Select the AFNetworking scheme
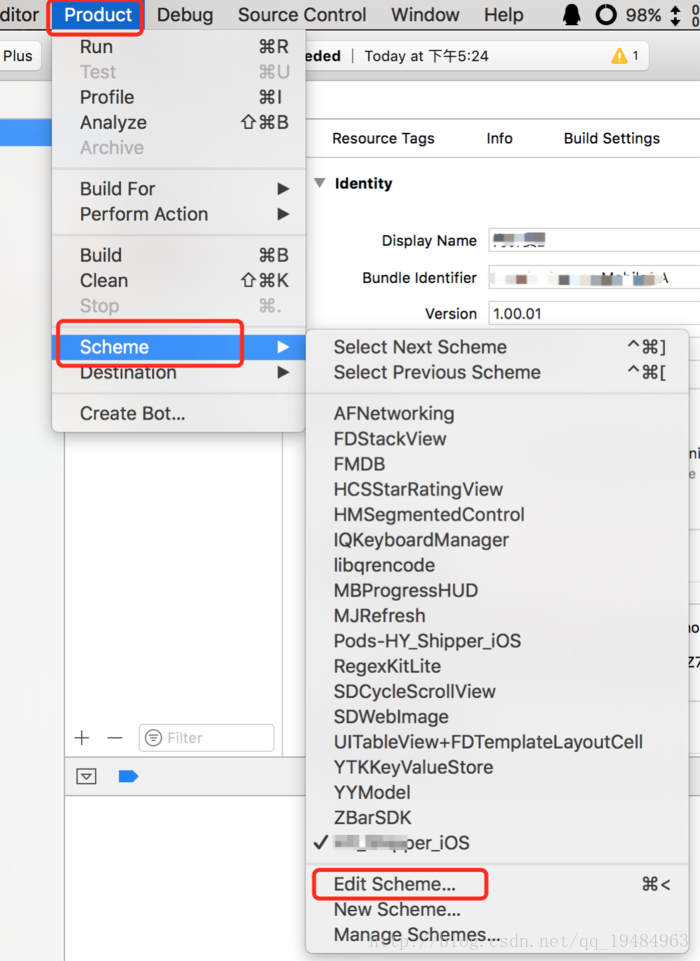The width and height of the screenshot is (700, 961). click(x=394, y=414)
